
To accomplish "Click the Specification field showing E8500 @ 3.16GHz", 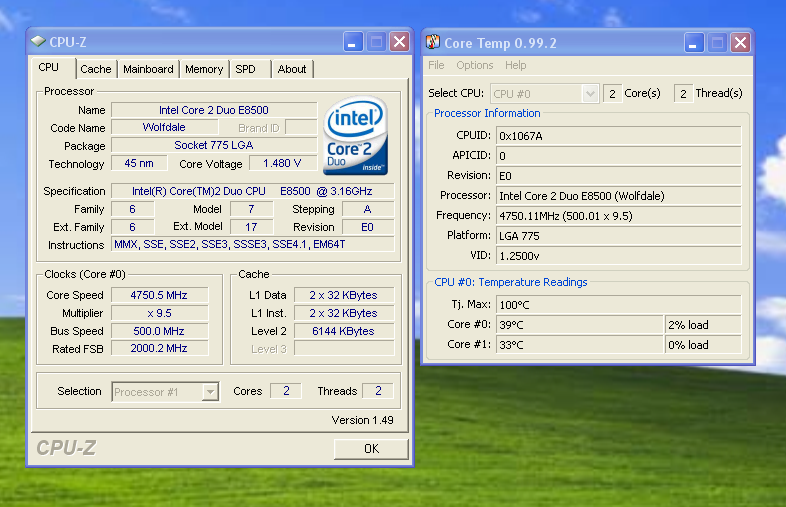I will [253, 191].
